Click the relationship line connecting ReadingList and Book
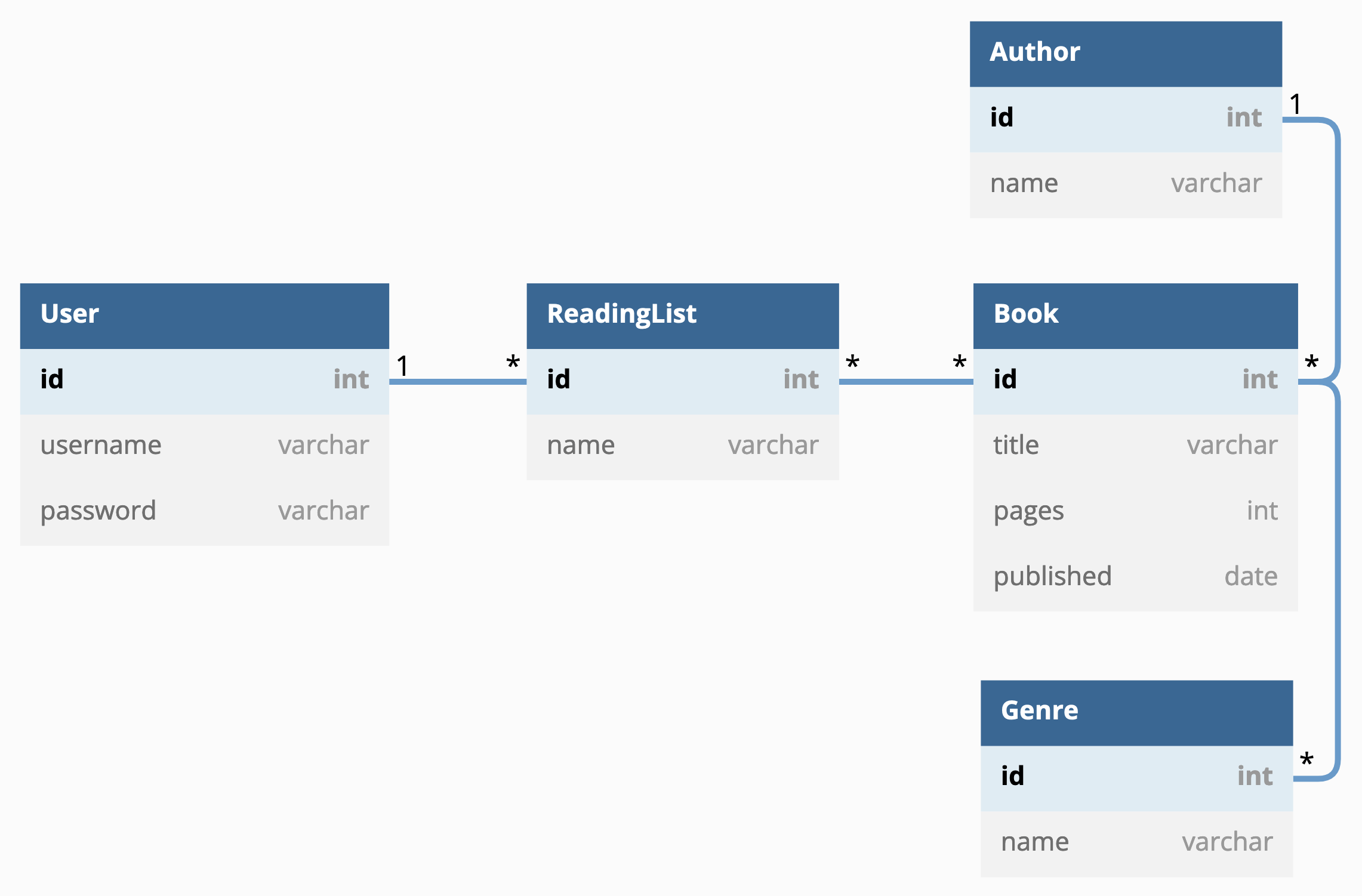Screen dimensions: 1362x896 click(905, 382)
